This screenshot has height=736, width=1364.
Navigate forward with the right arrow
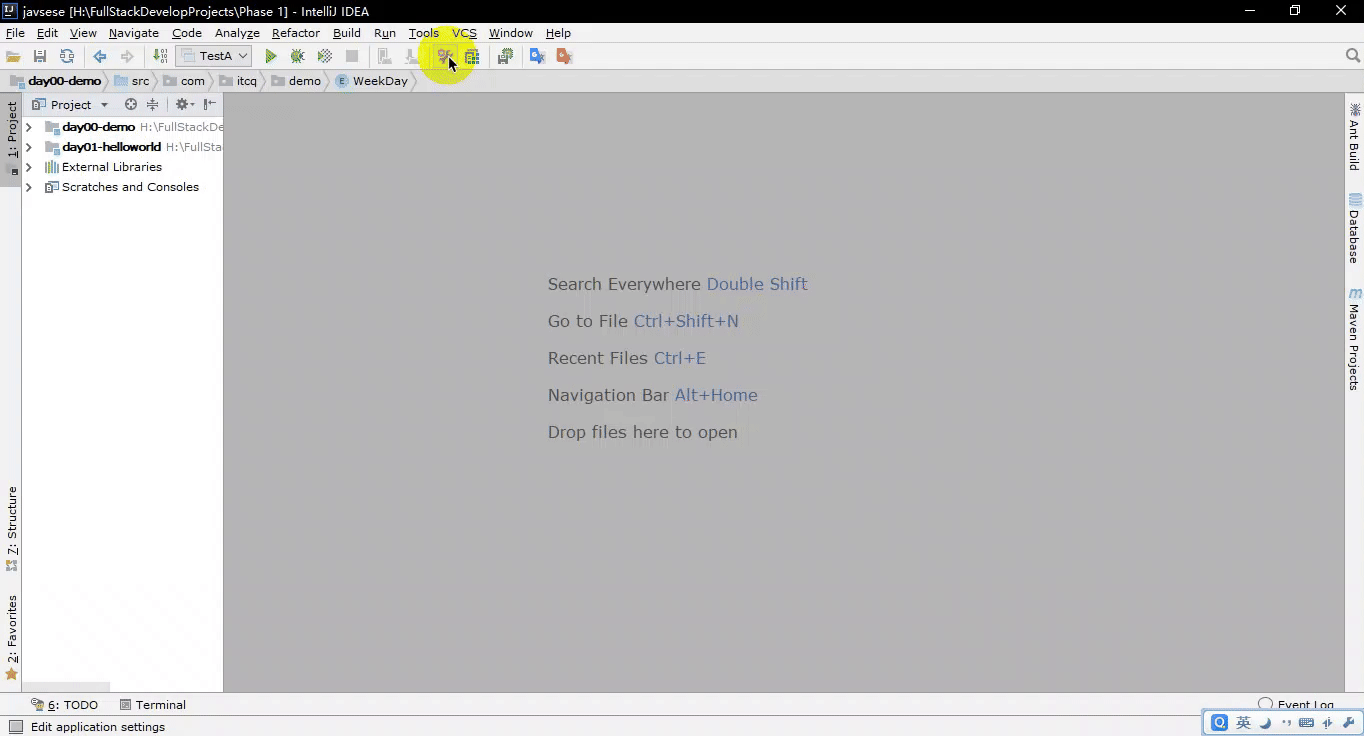[x=127, y=57]
